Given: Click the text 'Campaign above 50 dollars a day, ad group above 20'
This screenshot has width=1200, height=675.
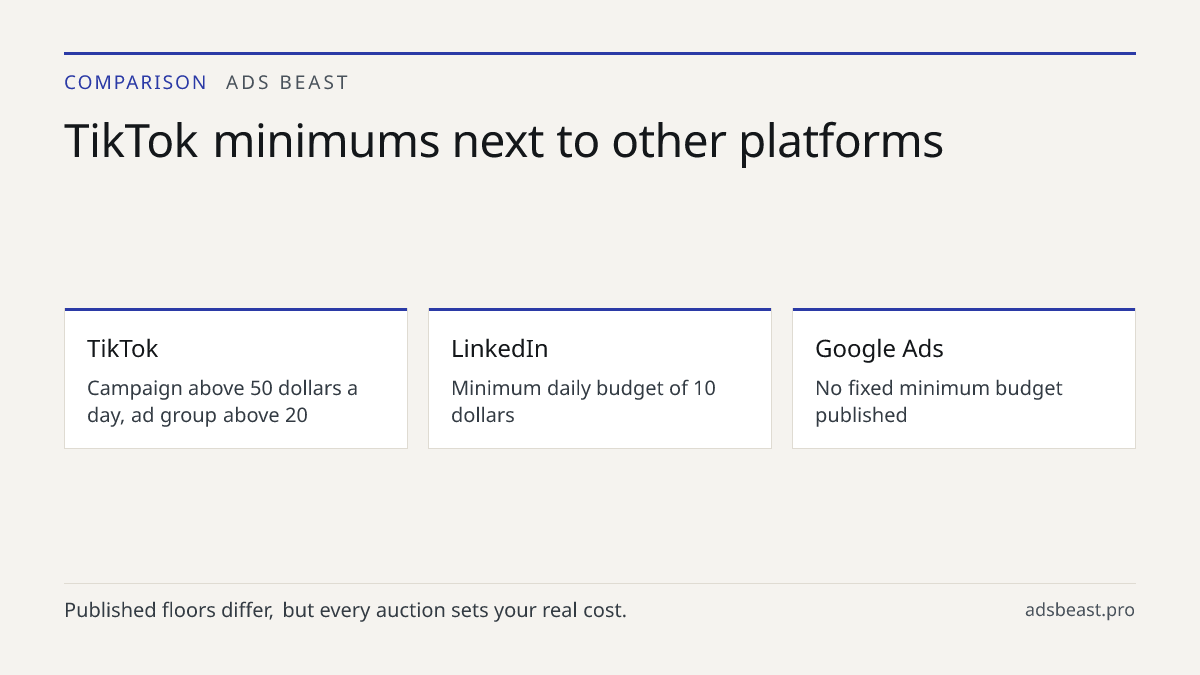Looking at the screenshot, I should [x=222, y=401].
